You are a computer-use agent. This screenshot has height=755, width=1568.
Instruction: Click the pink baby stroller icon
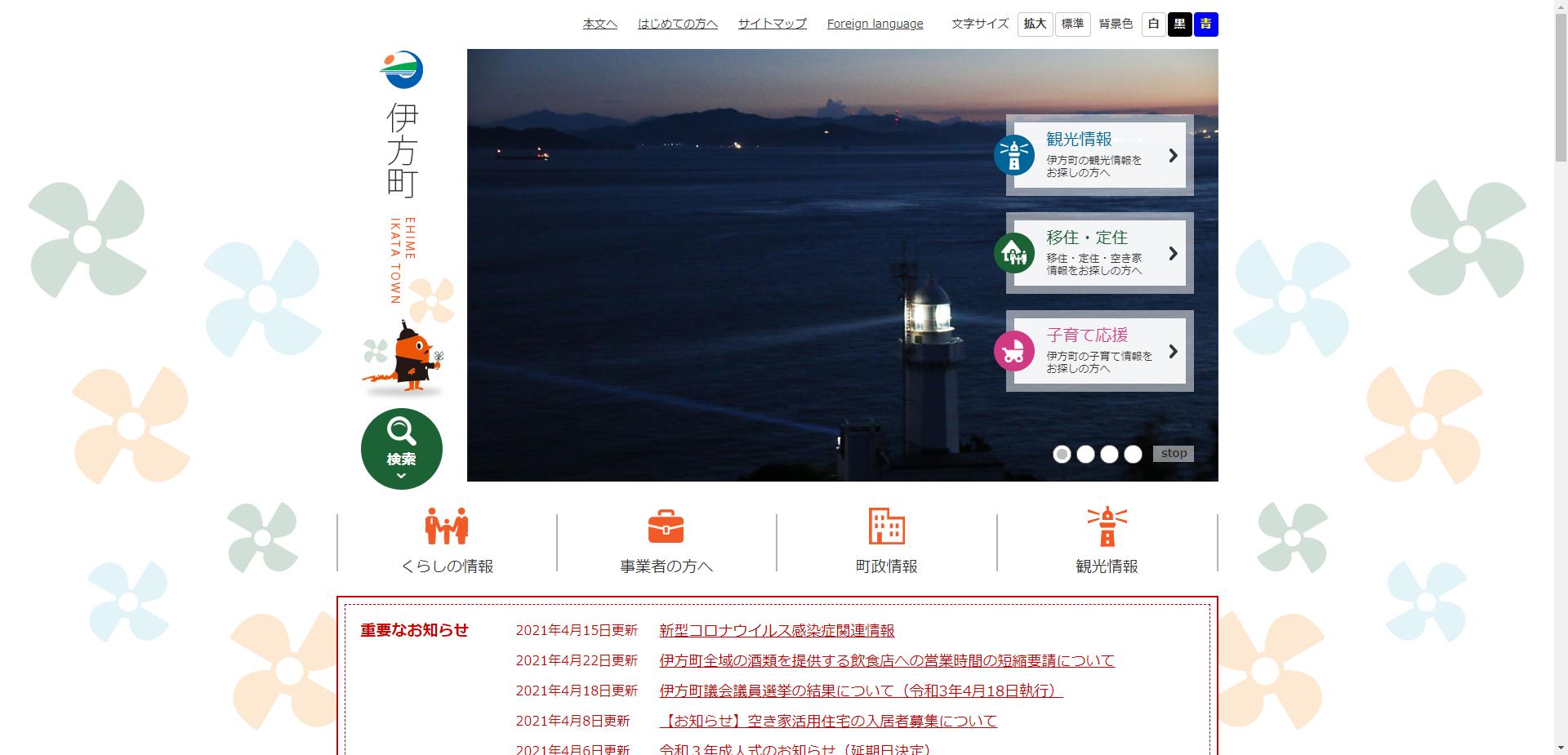tap(1014, 351)
